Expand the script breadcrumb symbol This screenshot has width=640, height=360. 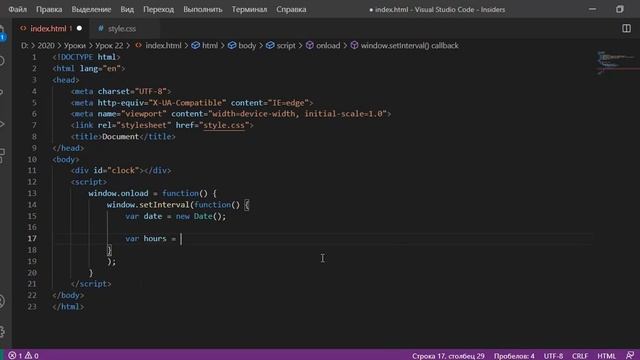(286, 46)
